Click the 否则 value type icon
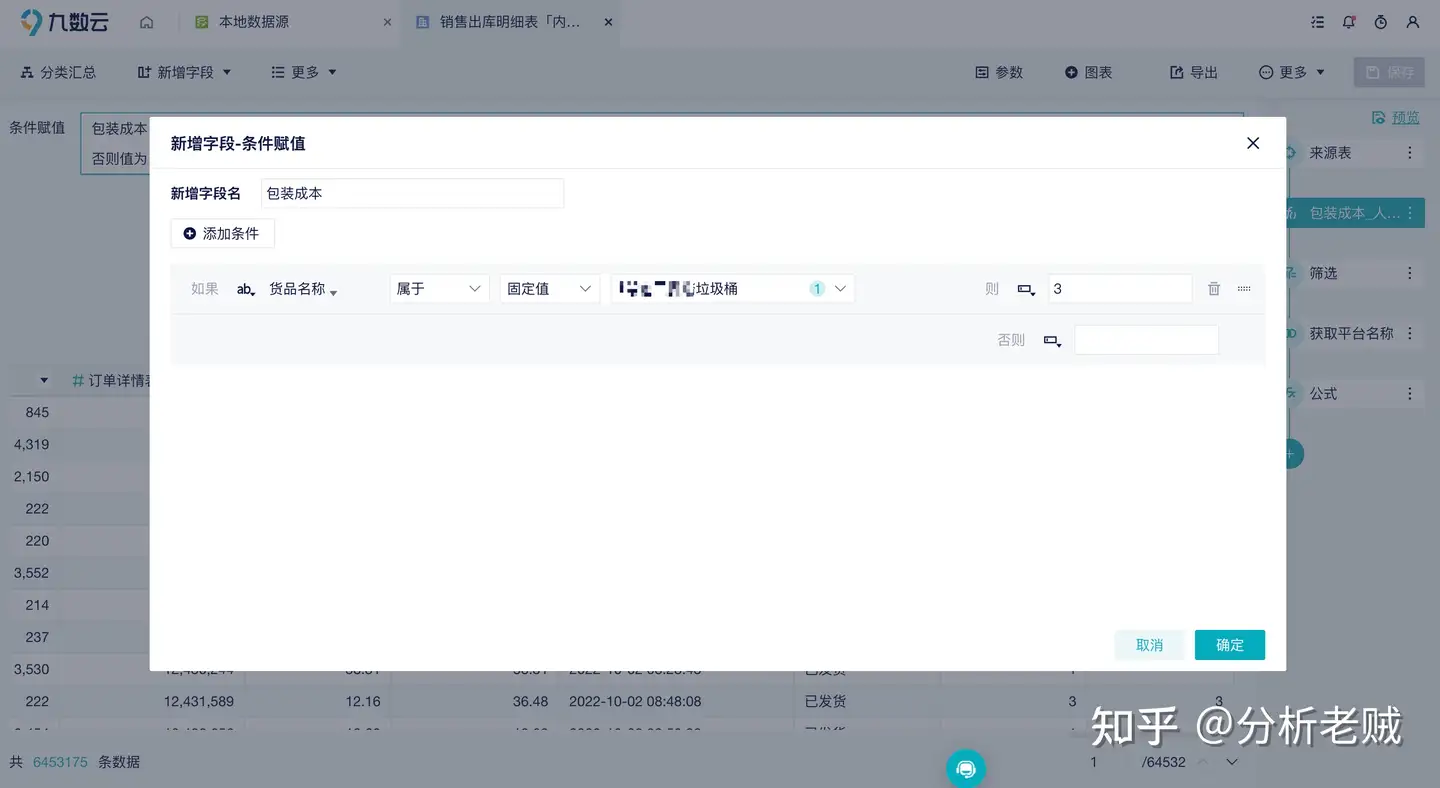Image resolution: width=1440 pixels, height=788 pixels. [x=1052, y=341]
